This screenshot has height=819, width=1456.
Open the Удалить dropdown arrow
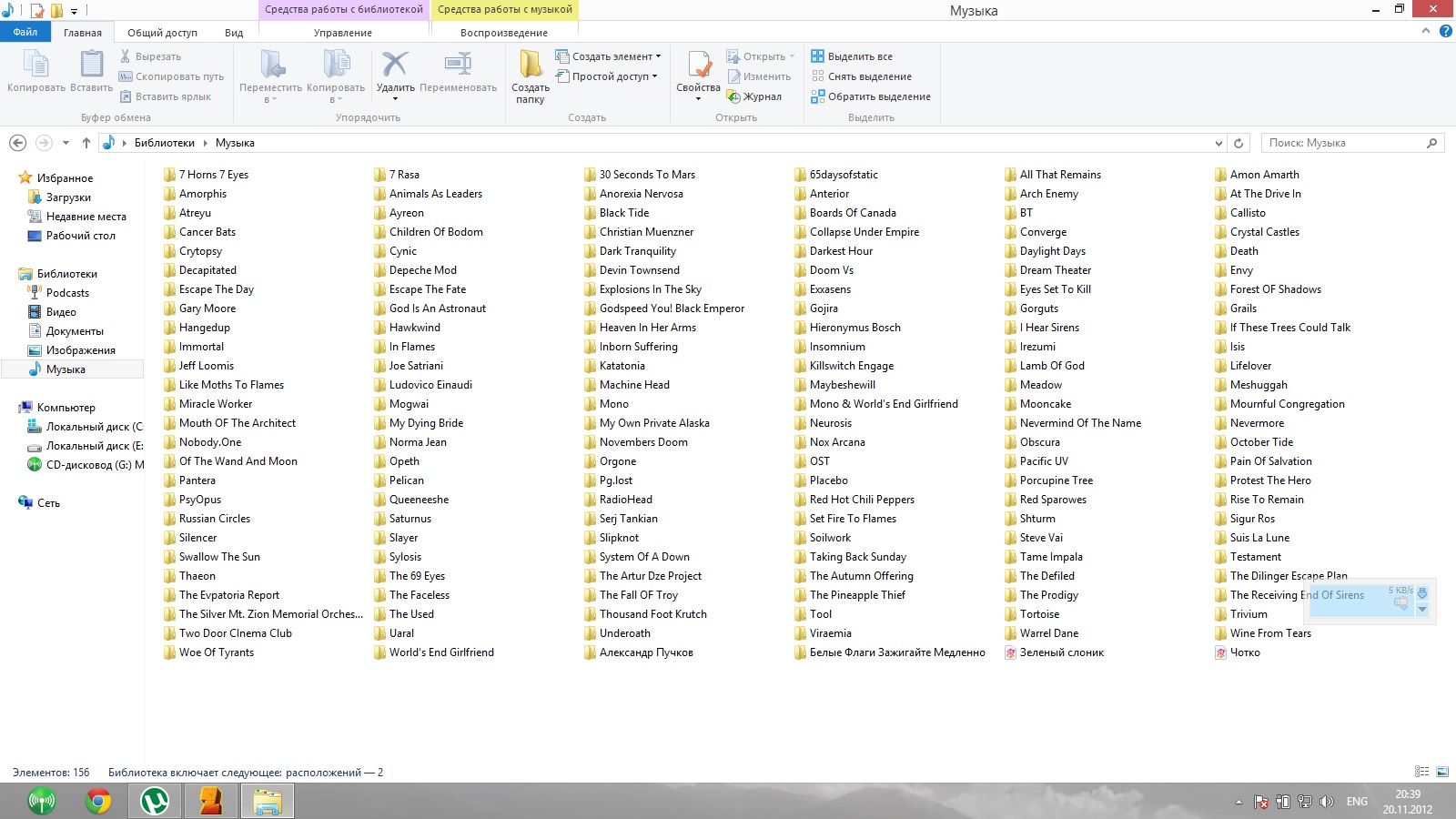point(395,99)
